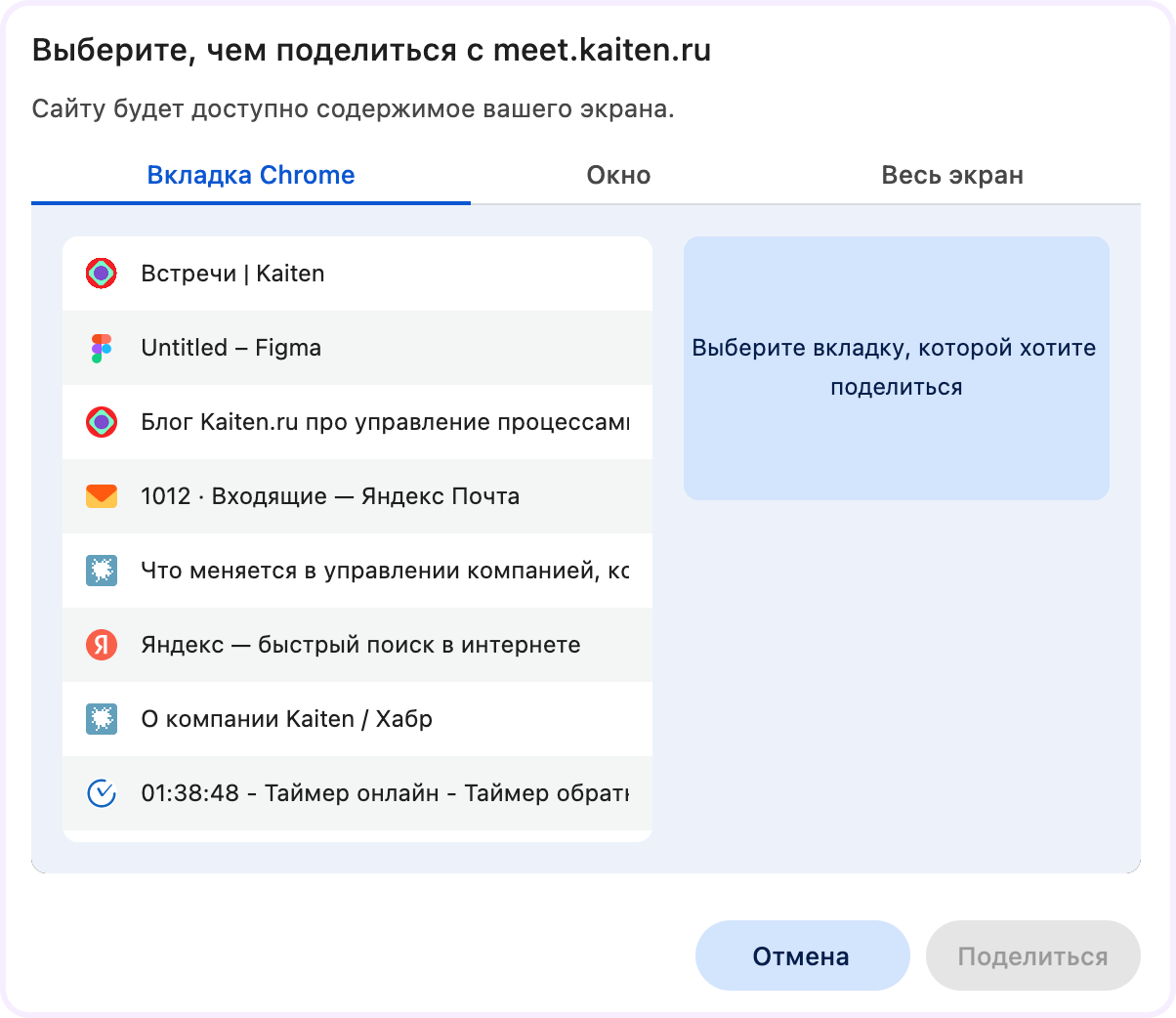Switch to the Весь экран tab
Viewport: 1176px width, 1018px height.
click(x=952, y=176)
